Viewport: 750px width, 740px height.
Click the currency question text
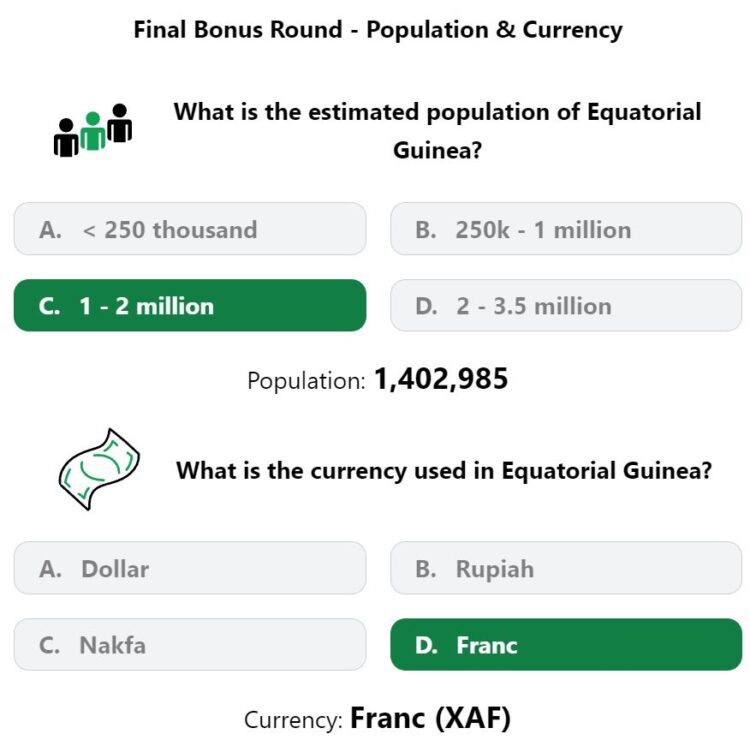[x=444, y=471]
